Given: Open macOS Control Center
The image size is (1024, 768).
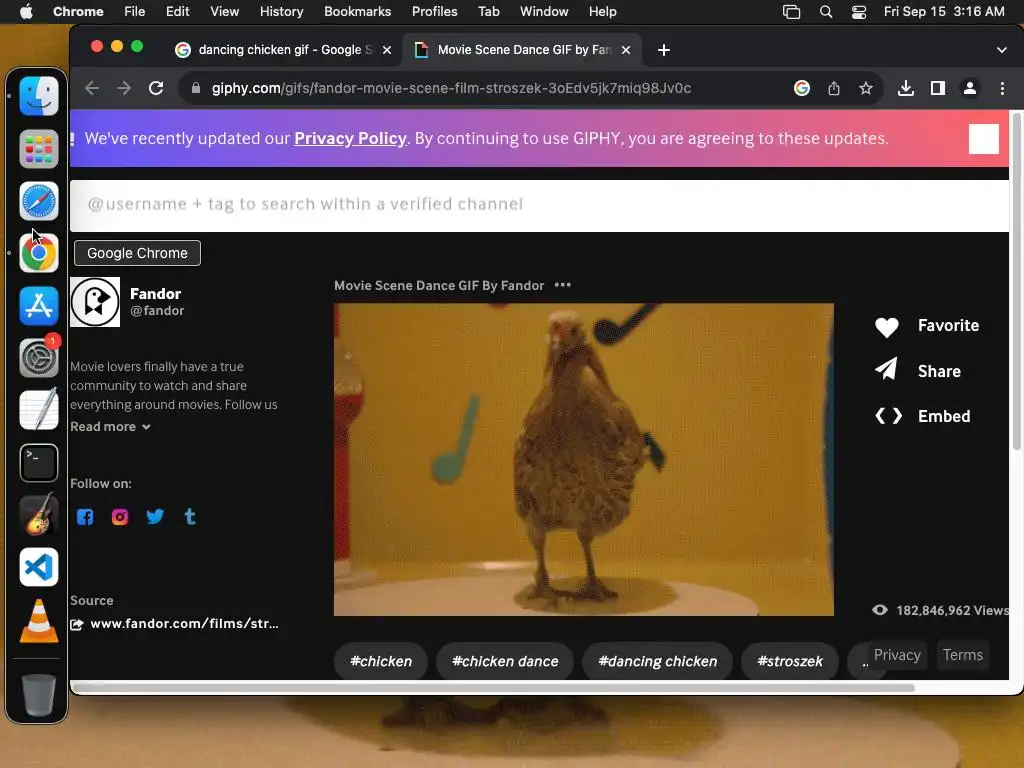Looking at the screenshot, I should (859, 12).
